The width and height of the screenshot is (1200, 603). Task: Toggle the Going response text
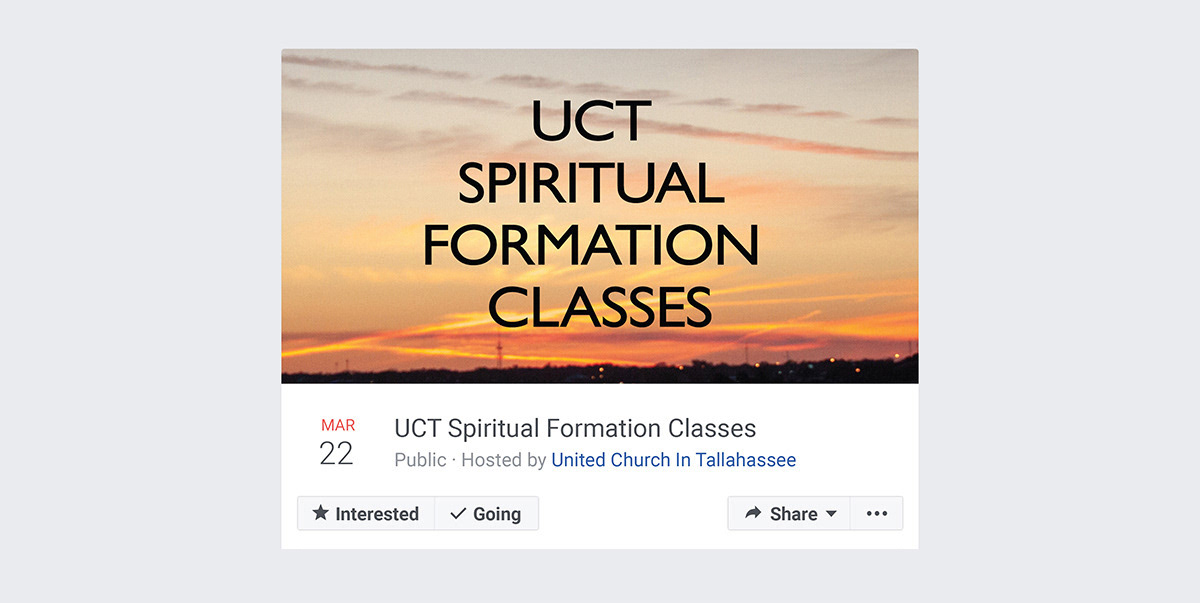[x=497, y=514]
